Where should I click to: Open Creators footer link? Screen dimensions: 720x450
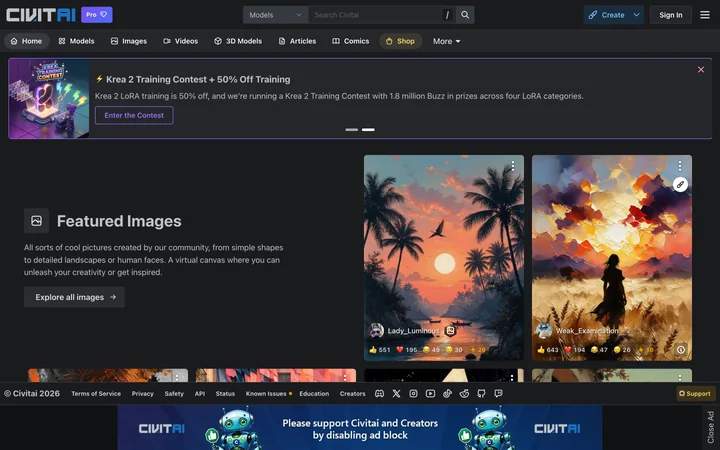353,394
